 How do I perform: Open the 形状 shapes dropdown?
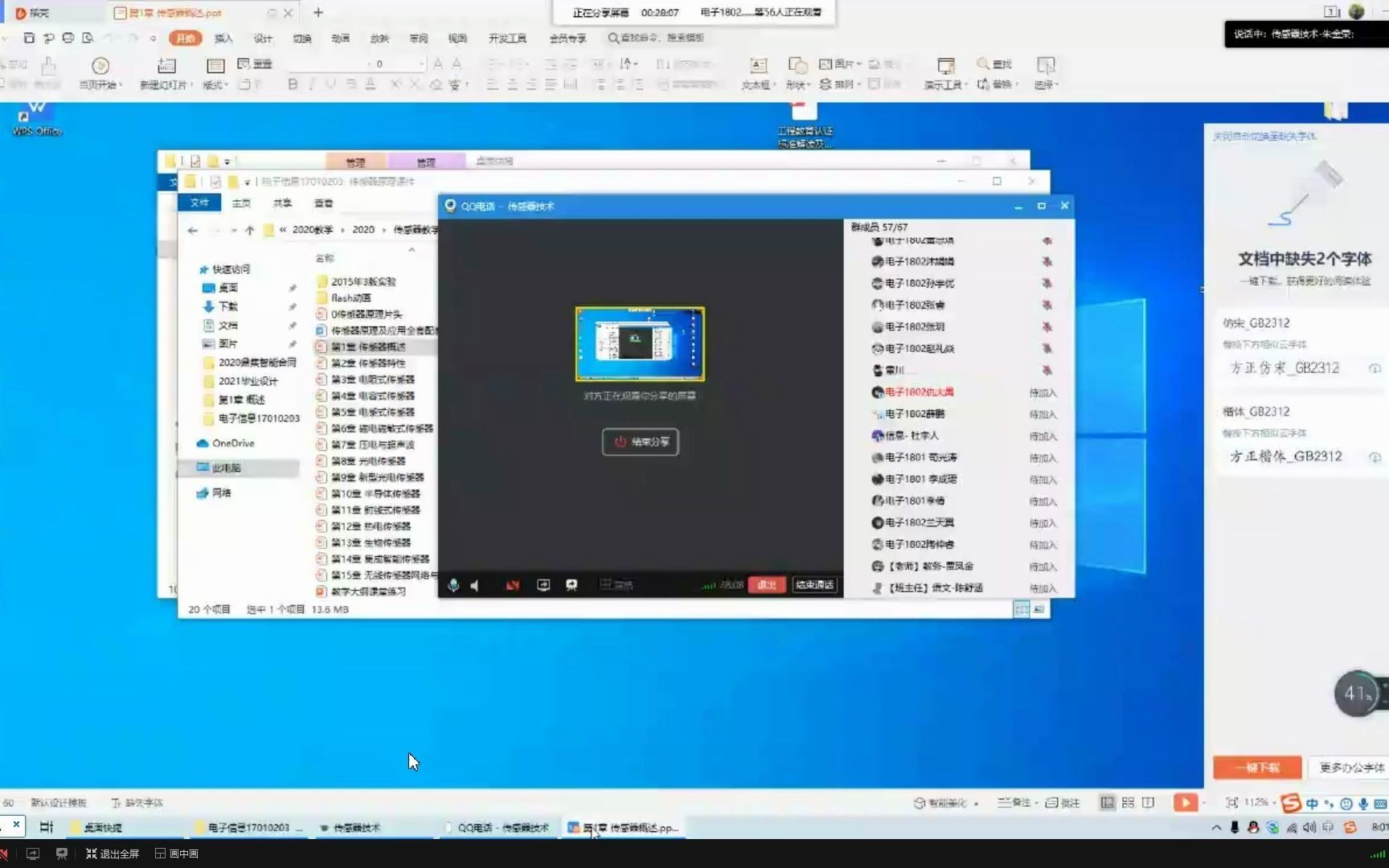tap(797, 84)
